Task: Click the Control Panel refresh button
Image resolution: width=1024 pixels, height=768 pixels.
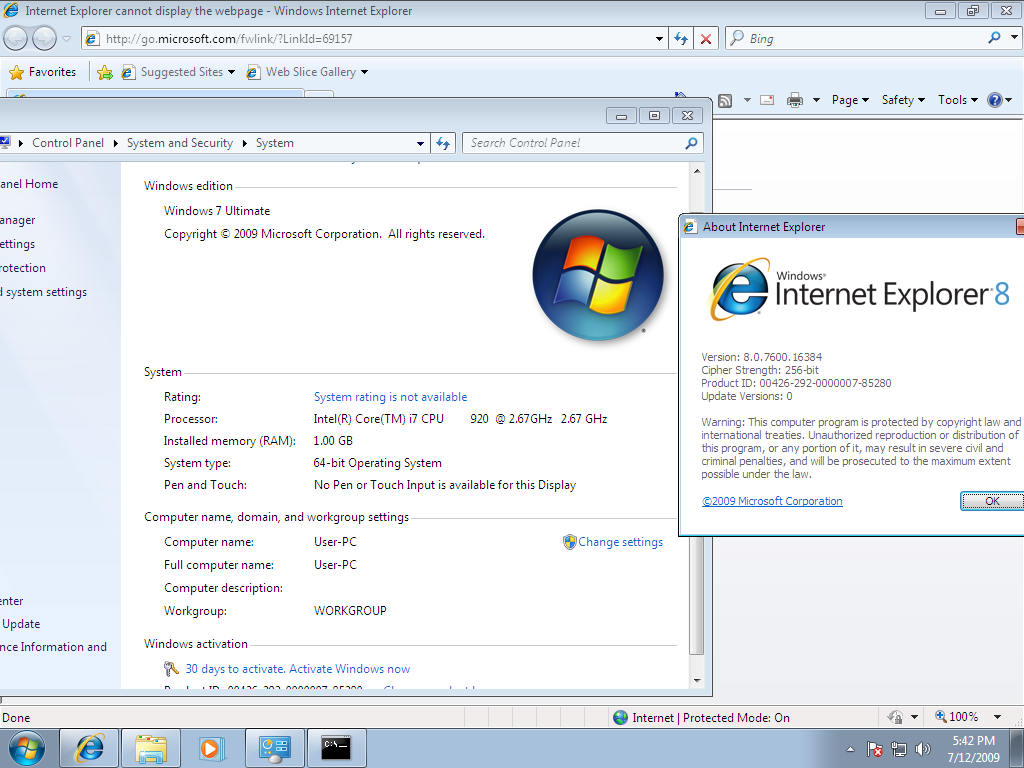Action: (443, 144)
